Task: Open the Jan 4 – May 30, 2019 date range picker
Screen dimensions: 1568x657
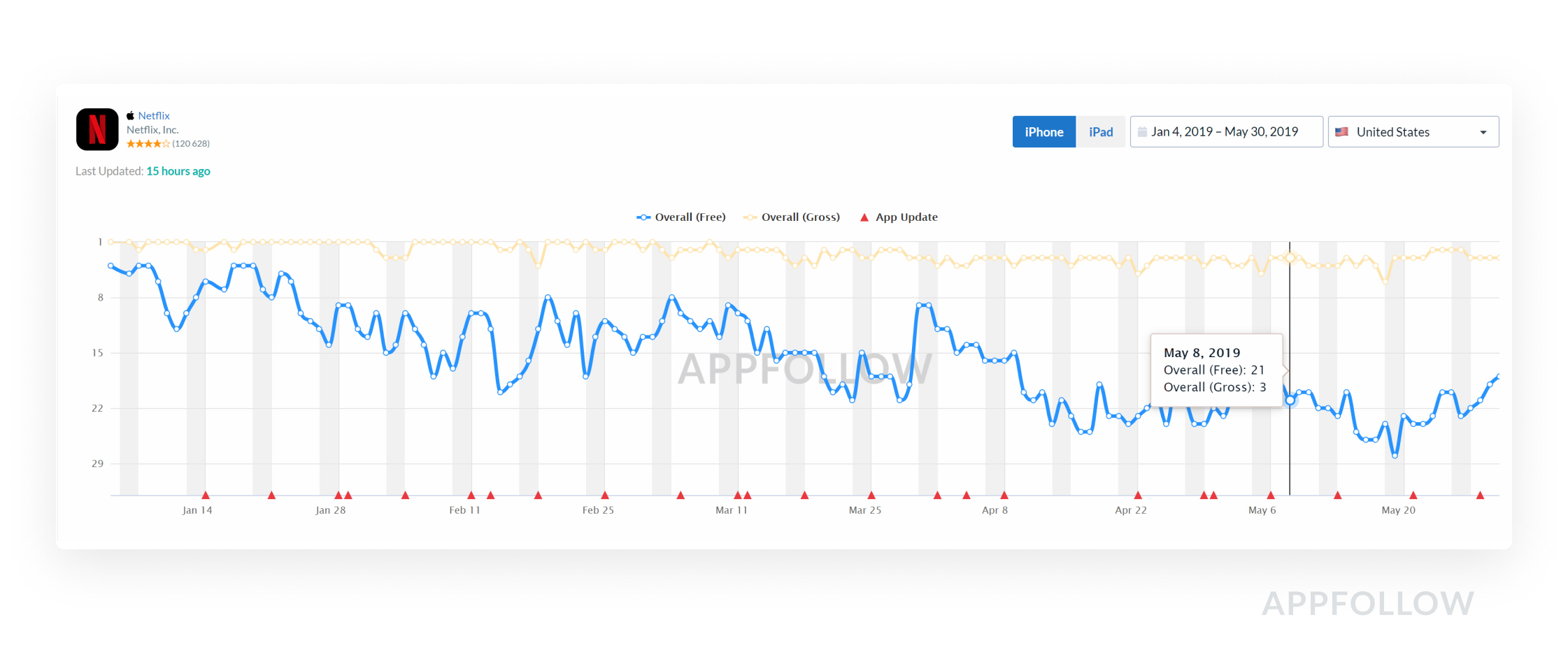Action: [x=1226, y=132]
